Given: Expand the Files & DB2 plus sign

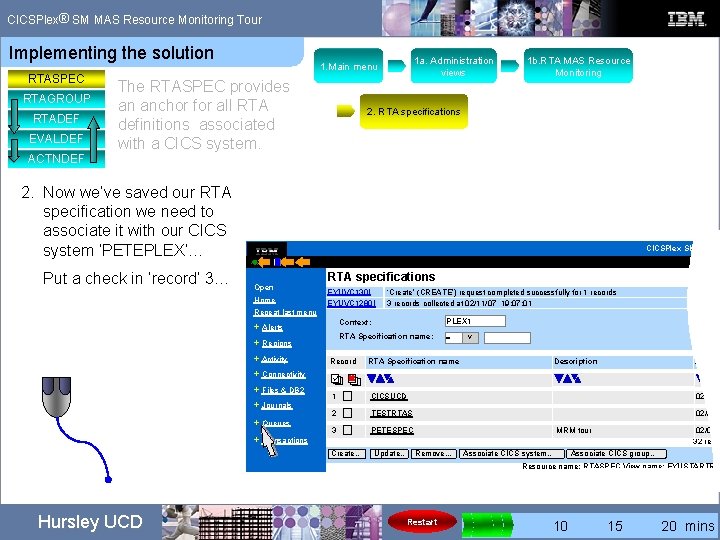Looking at the screenshot, I should 257,389.
